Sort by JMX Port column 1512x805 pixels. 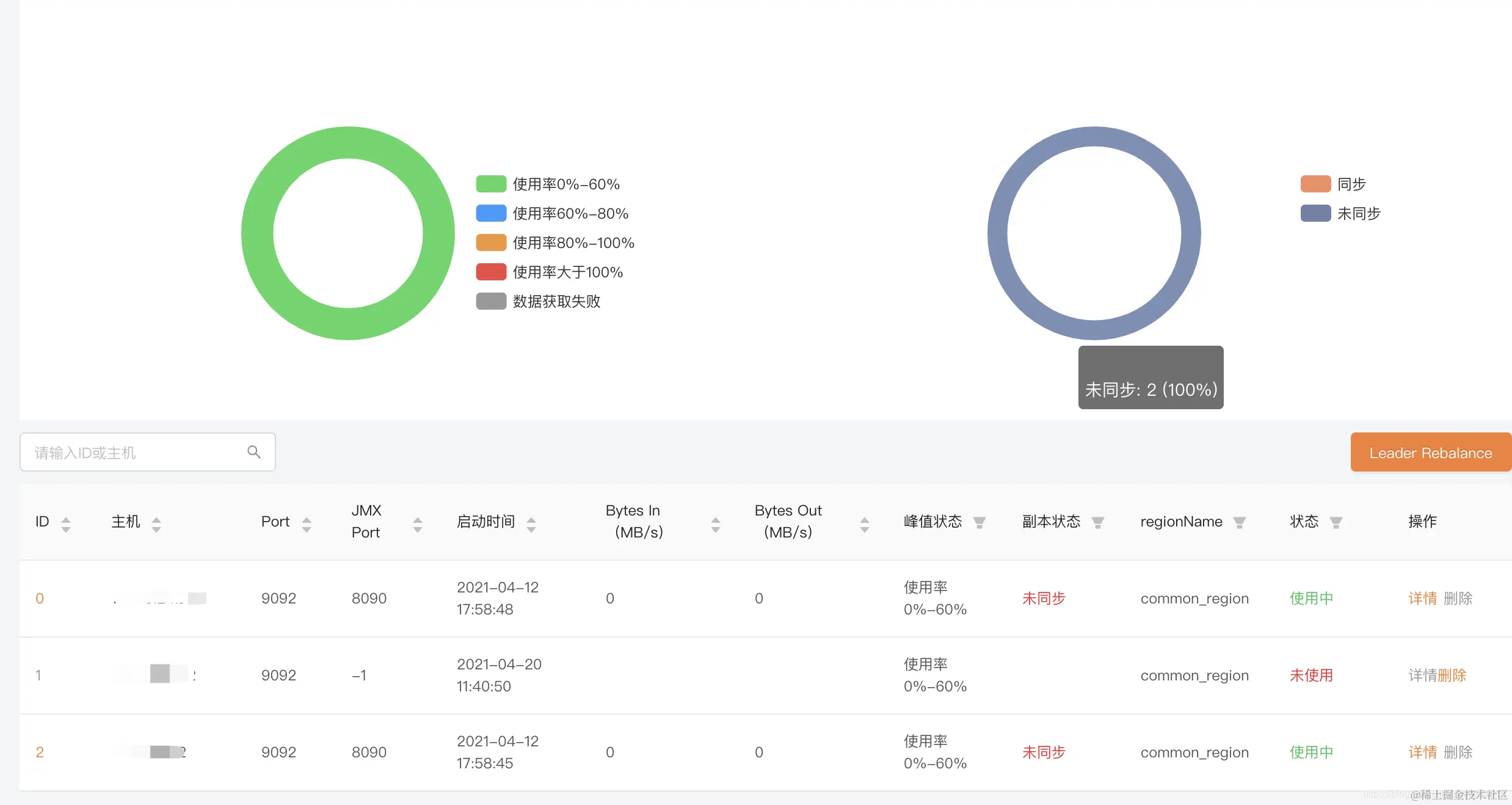[x=418, y=523]
